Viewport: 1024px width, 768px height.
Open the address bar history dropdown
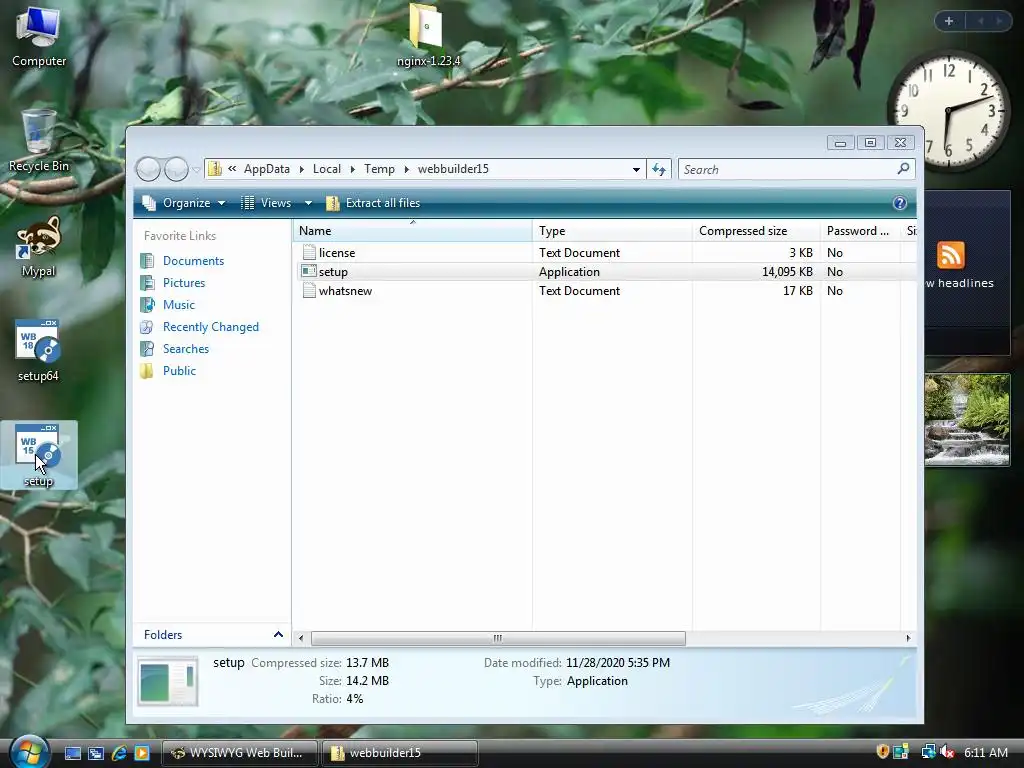635,169
